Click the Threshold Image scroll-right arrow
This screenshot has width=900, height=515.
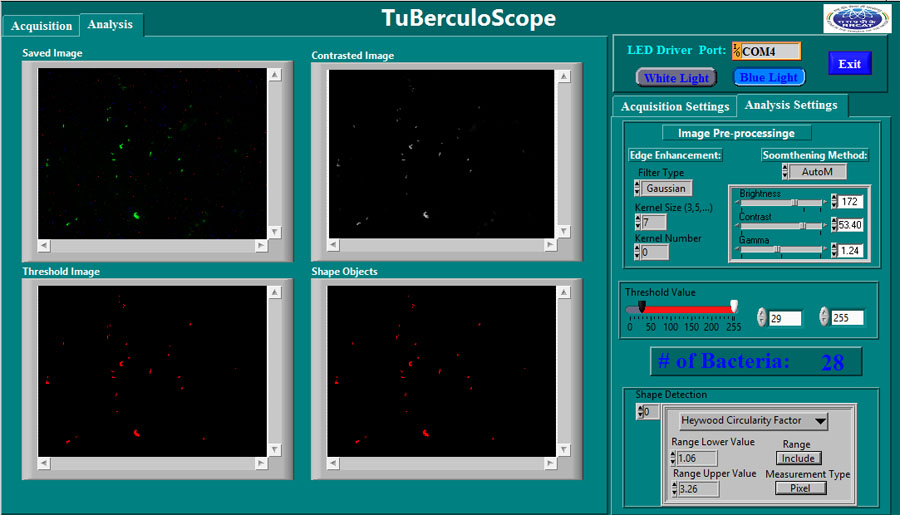pos(261,463)
